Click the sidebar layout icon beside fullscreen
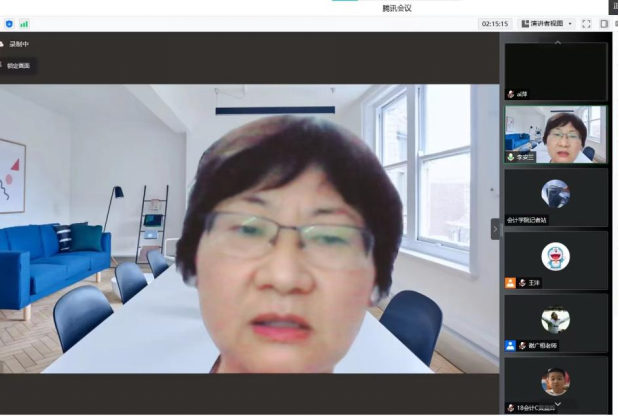This screenshot has height=417, width=619. click(602, 23)
